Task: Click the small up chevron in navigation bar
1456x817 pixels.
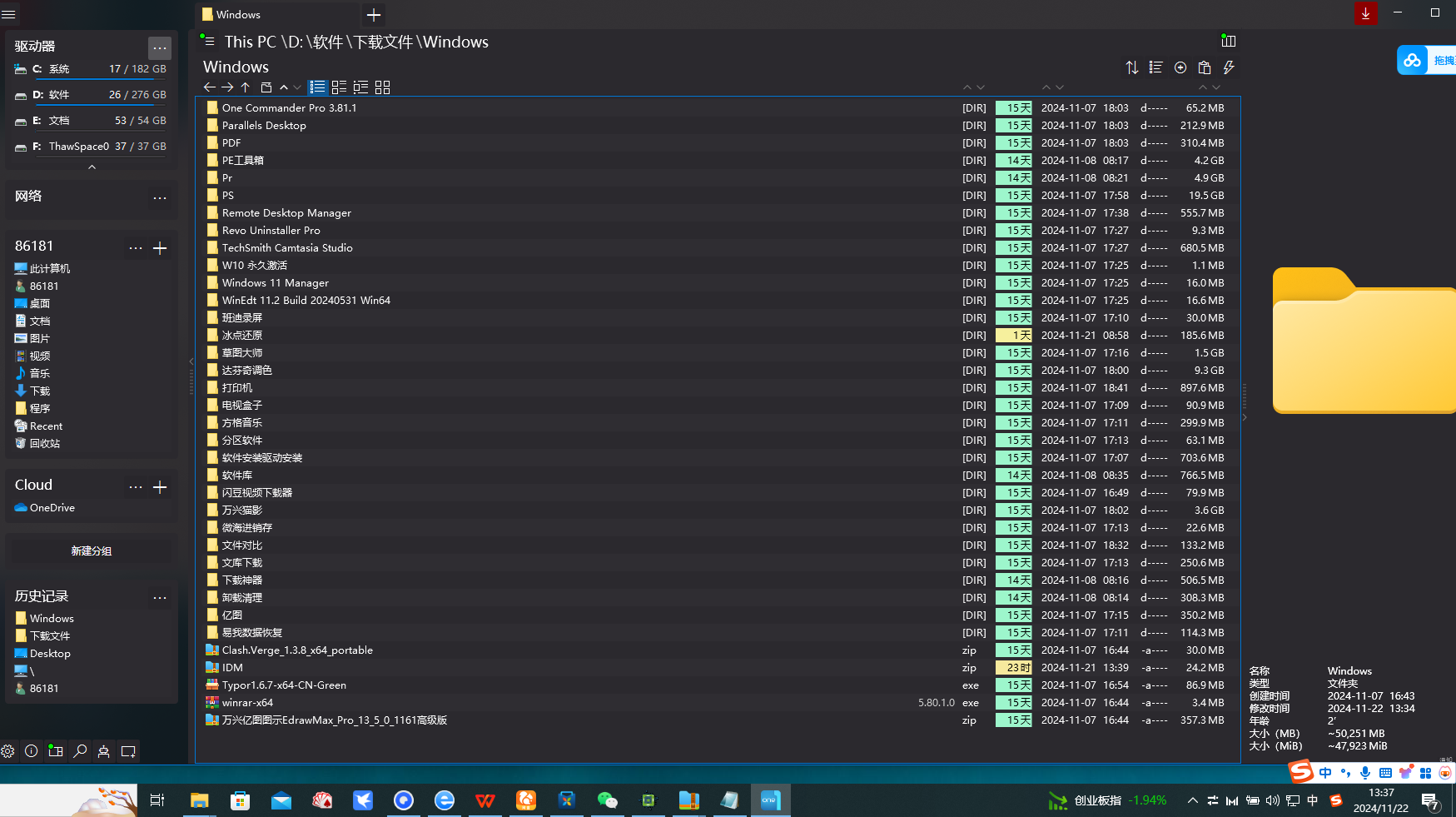Action: [x=284, y=87]
